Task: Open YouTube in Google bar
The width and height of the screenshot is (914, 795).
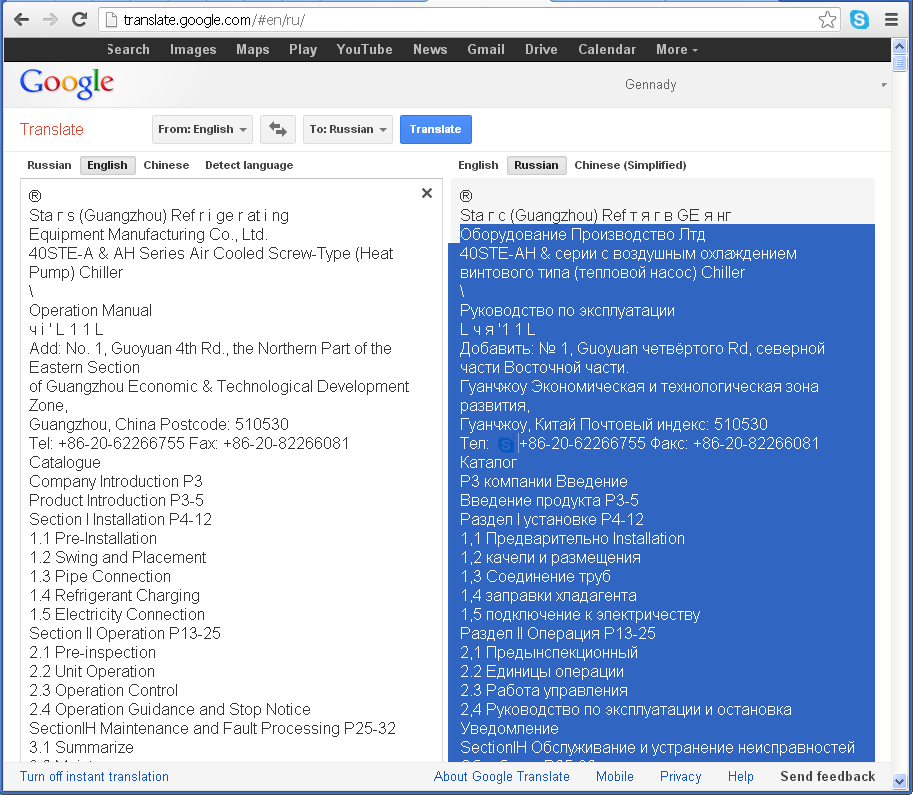Action: [x=364, y=50]
